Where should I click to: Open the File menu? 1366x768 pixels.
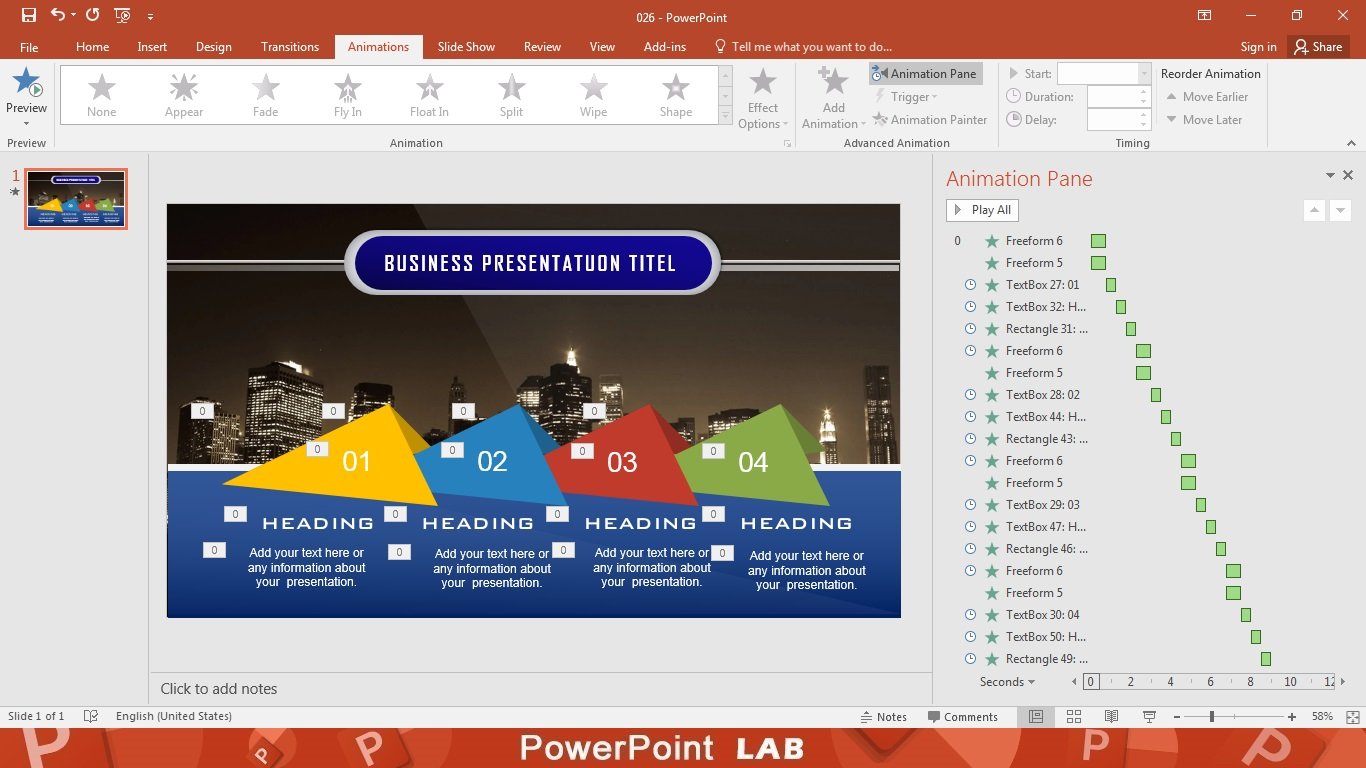29,47
